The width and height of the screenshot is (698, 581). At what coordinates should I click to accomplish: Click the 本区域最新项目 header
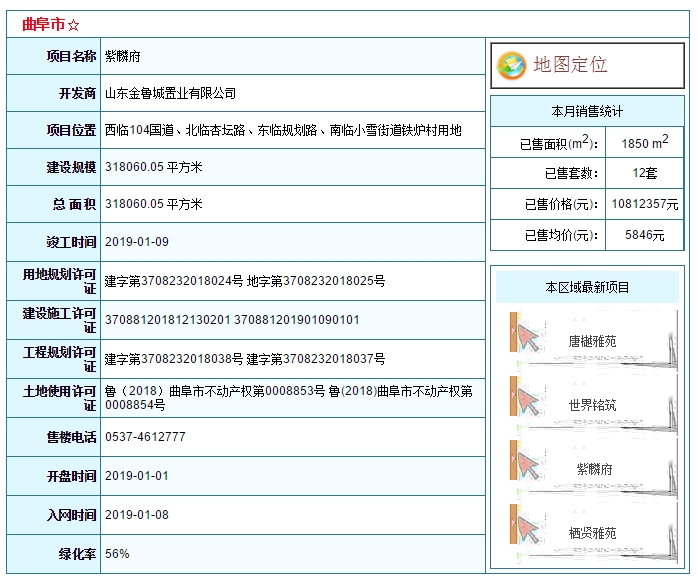(x=587, y=288)
